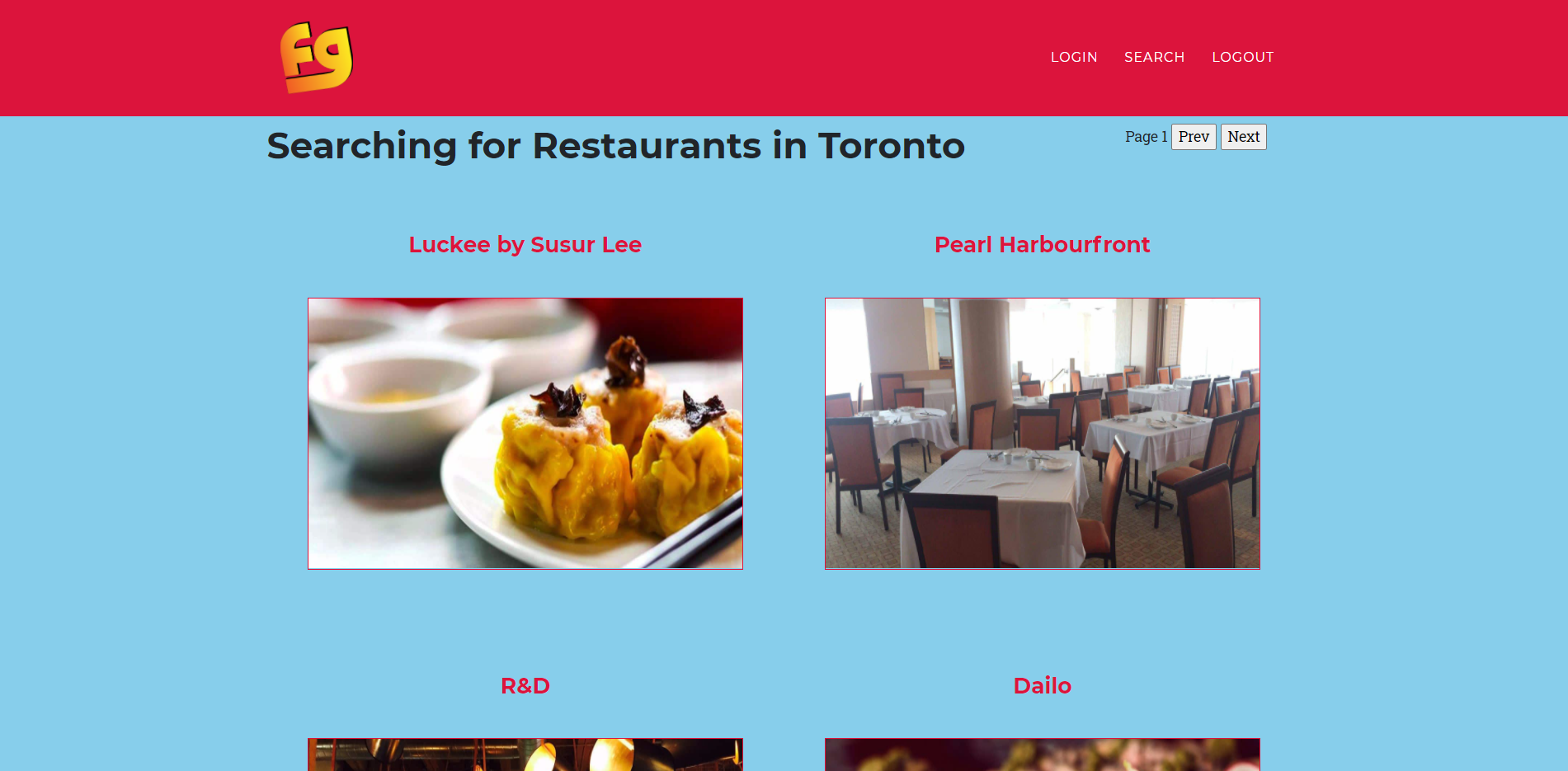This screenshot has height=771, width=1568.
Task: Click the Pearl Harbourfront dining room photo
Action: 1043,434
